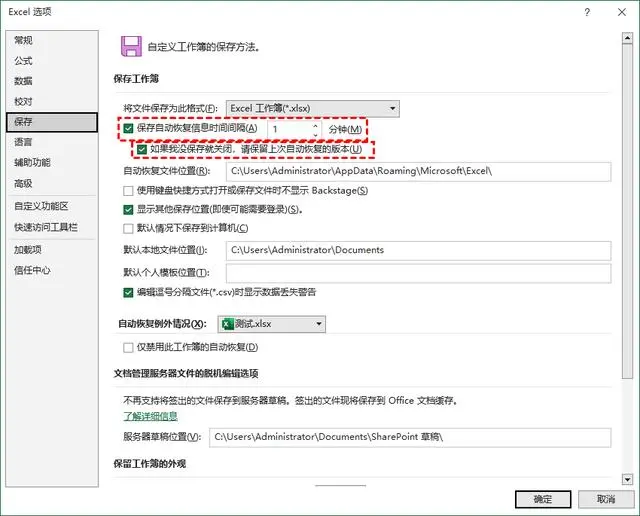Viewport: 640px width, 516px height.
Task: Increase autosave minutes with up arrow
Action: (x=315, y=125)
